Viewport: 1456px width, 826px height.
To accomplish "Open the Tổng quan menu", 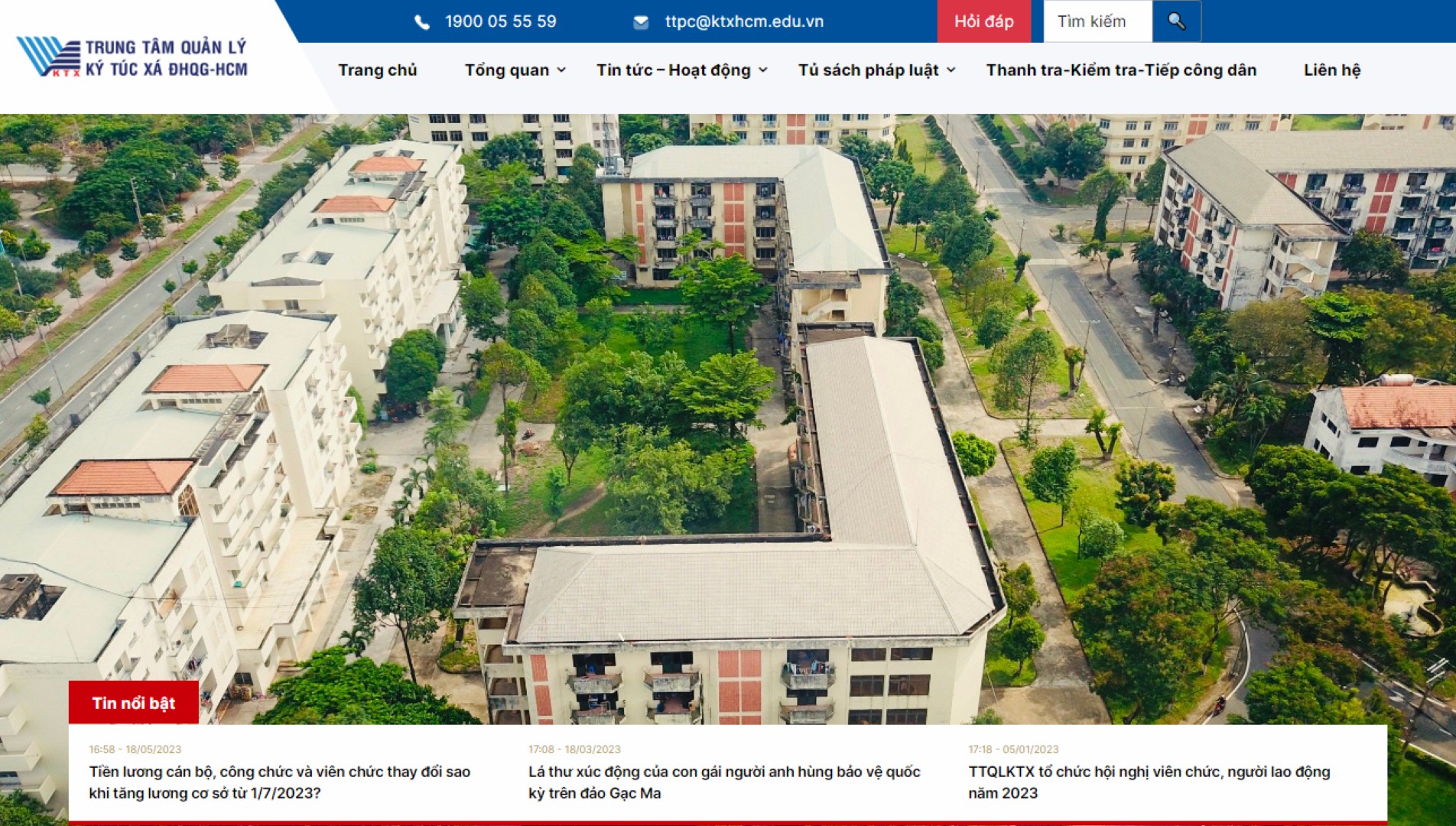I will [x=507, y=70].
